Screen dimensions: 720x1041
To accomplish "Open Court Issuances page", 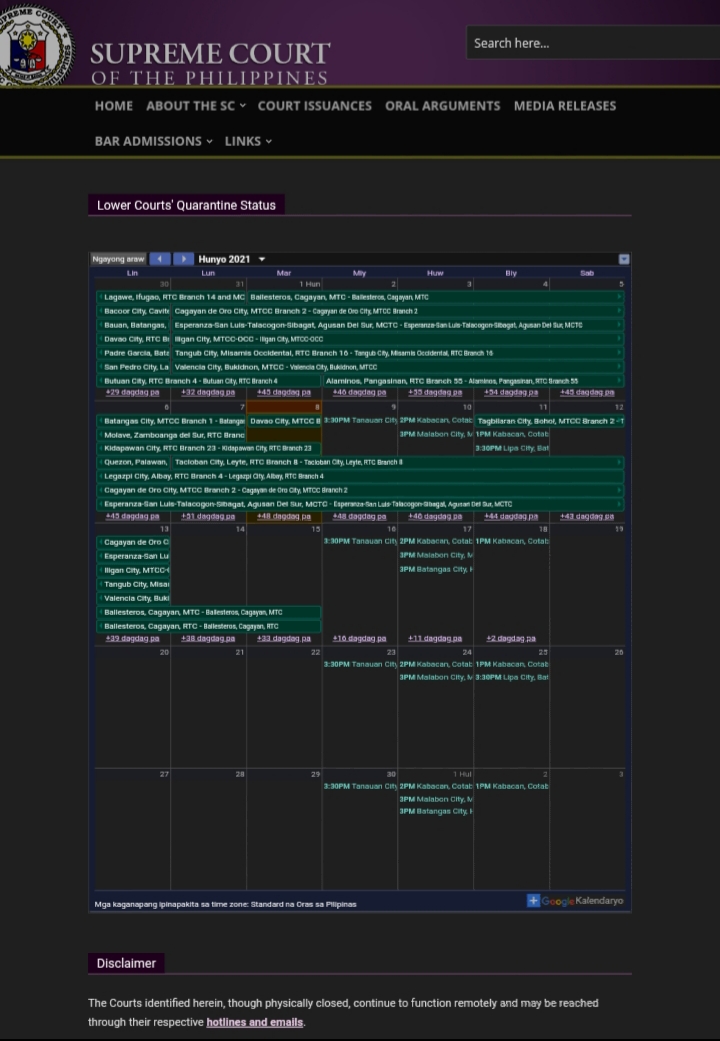I will 314,106.
